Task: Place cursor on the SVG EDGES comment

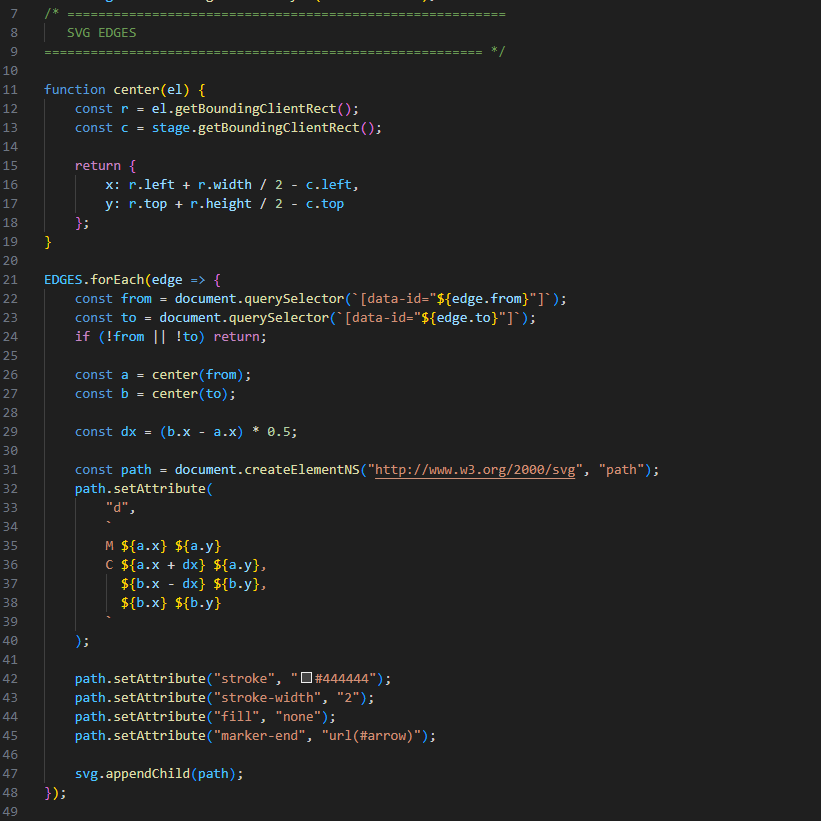Action: click(101, 32)
